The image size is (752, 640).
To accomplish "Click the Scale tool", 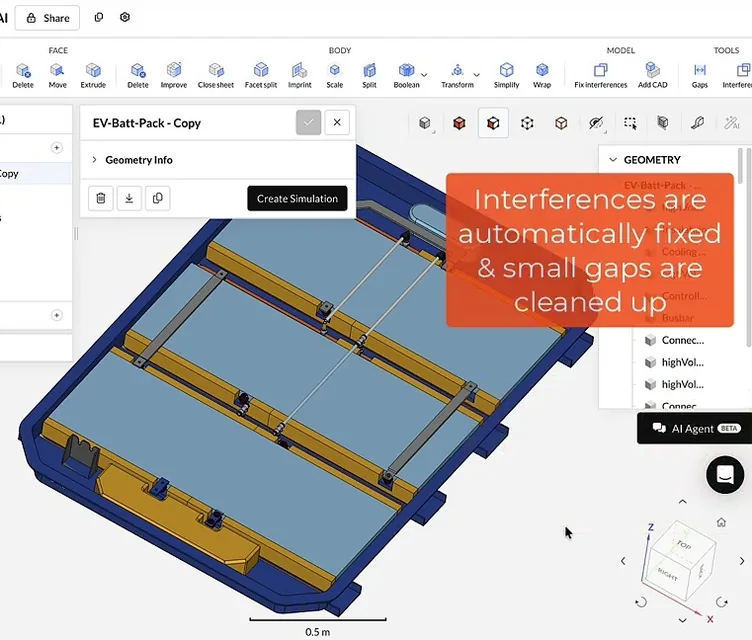I will pyautogui.click(x=335, y=75).
